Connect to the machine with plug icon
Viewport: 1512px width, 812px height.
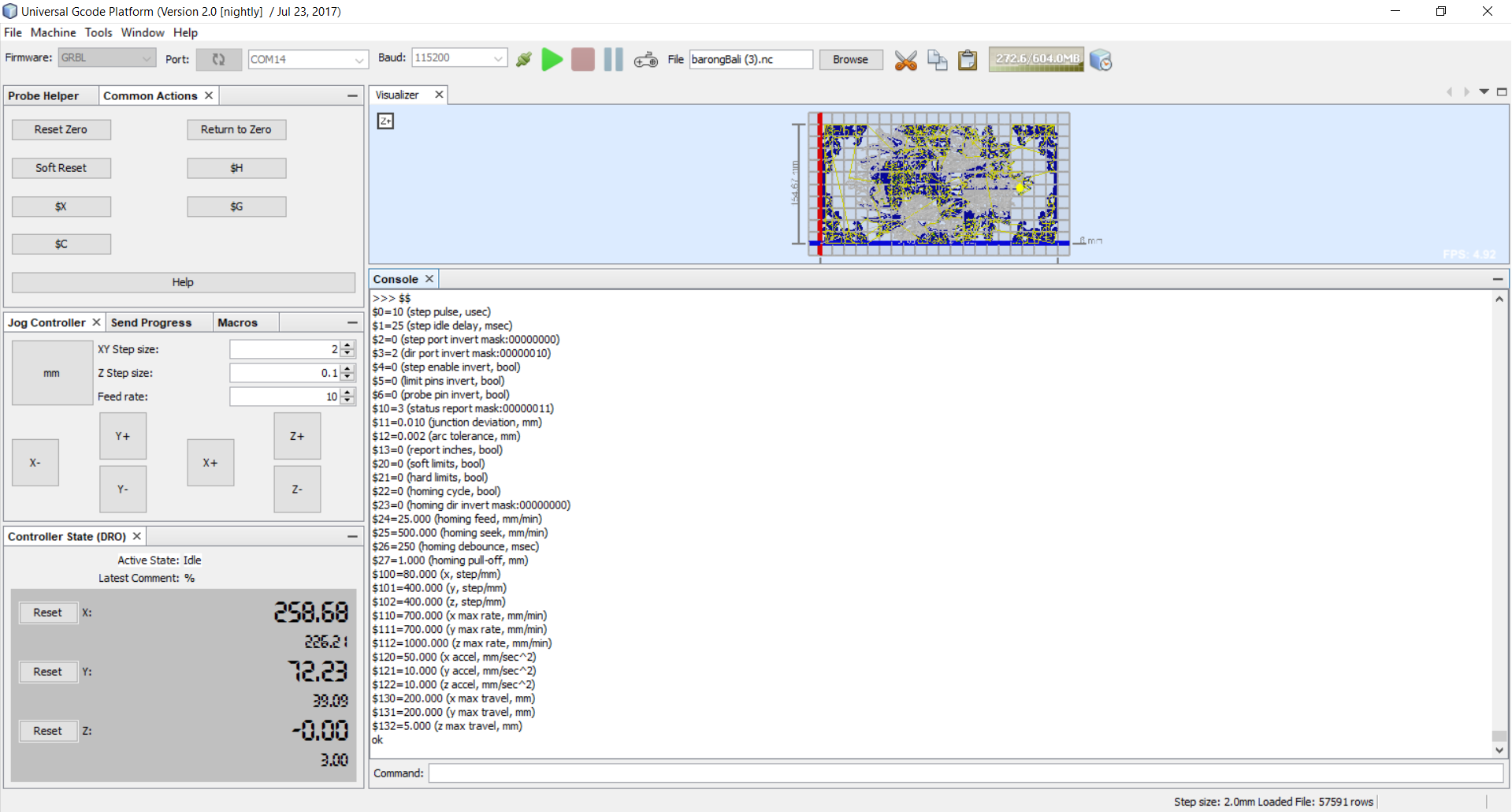pos(524,59)
